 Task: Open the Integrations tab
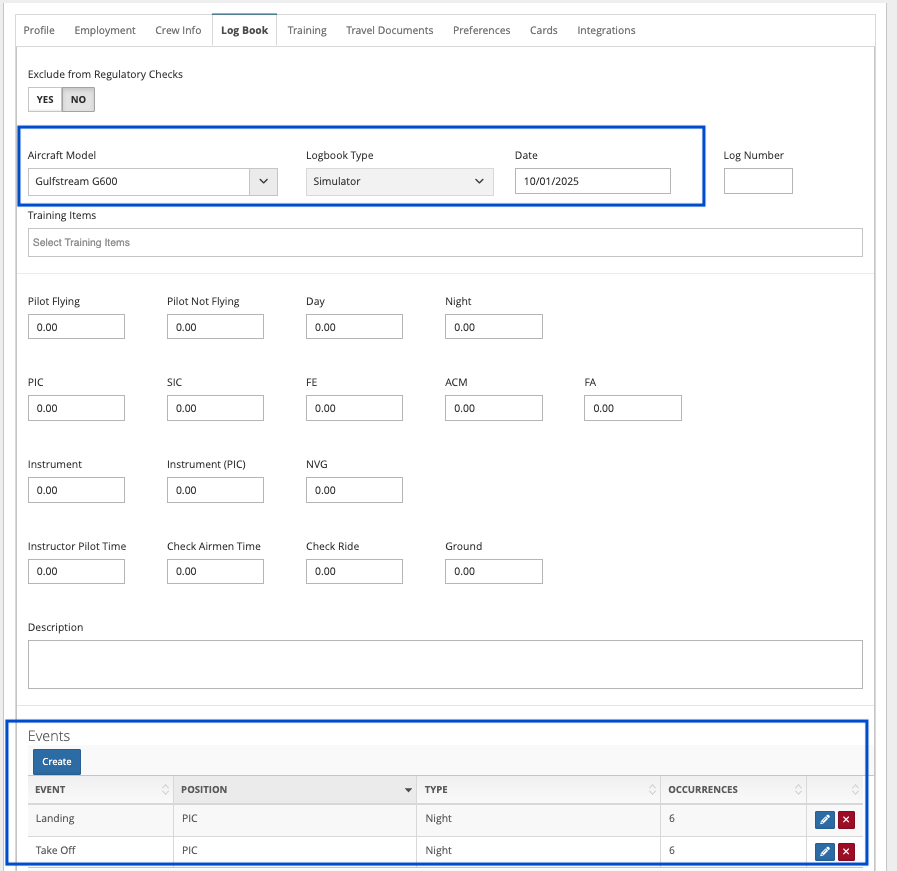click(x=606, y=30)
